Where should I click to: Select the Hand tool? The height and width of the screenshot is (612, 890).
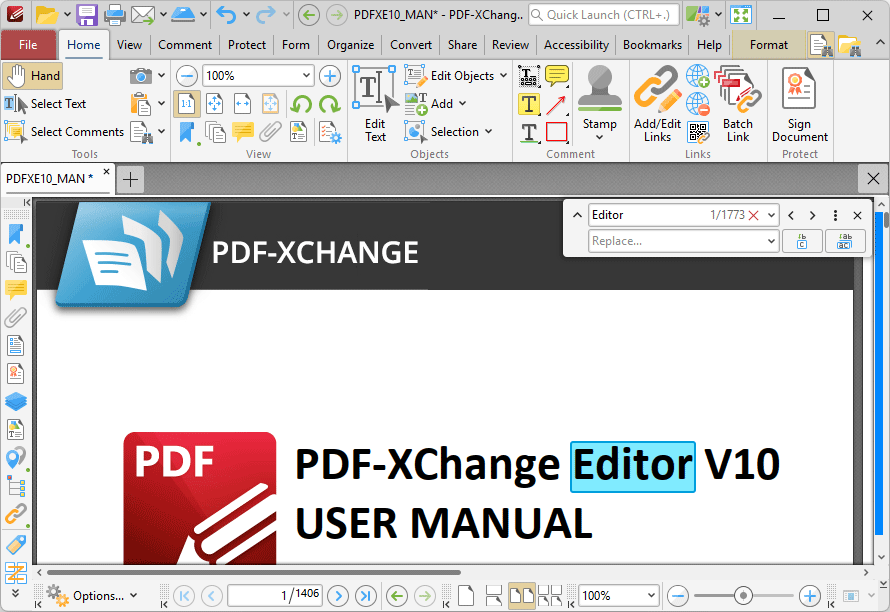coord(32,76)
